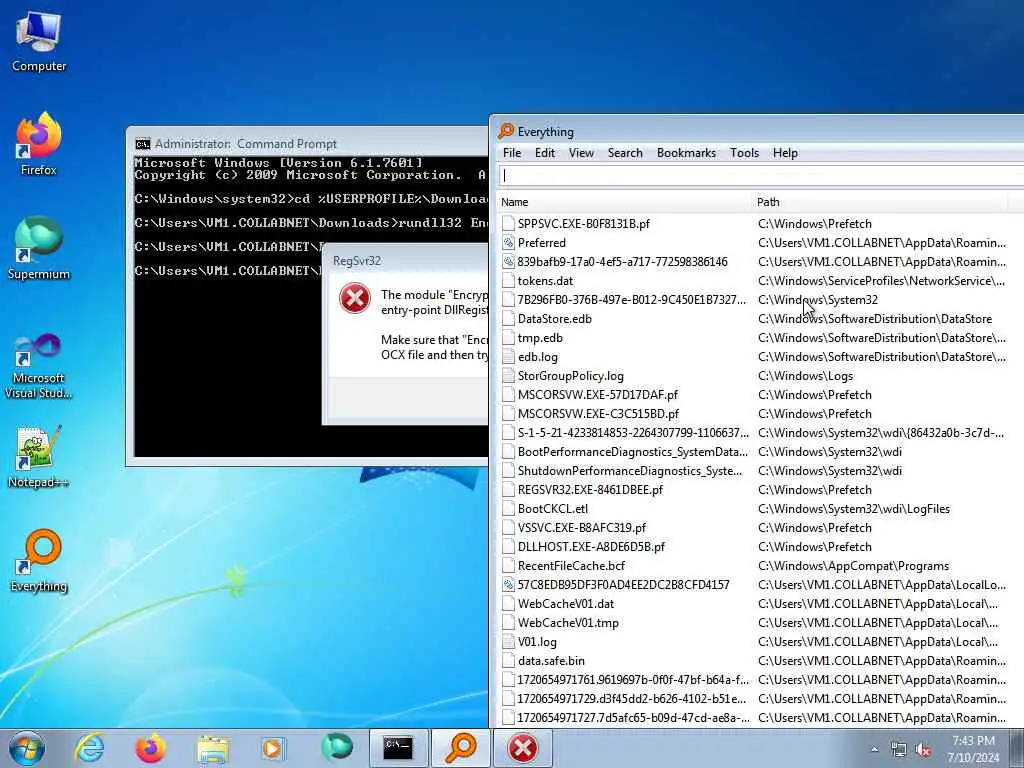Click the Windows Start button
The height and width of the screenshot is (768, 1024).
tap(27, 748)
